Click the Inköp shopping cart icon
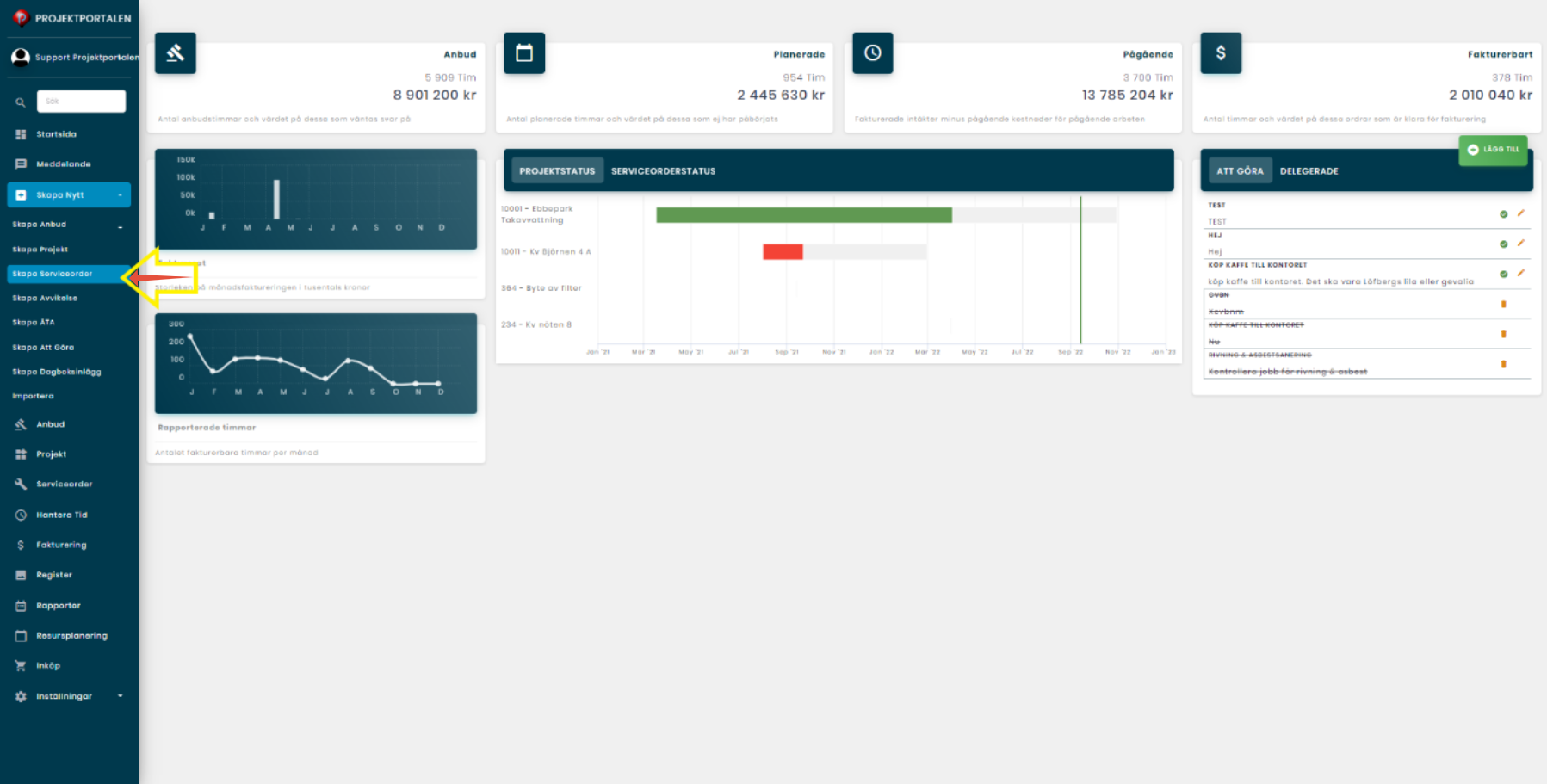The width and height of the screenshot is (1547, 784). pos(21,665)
